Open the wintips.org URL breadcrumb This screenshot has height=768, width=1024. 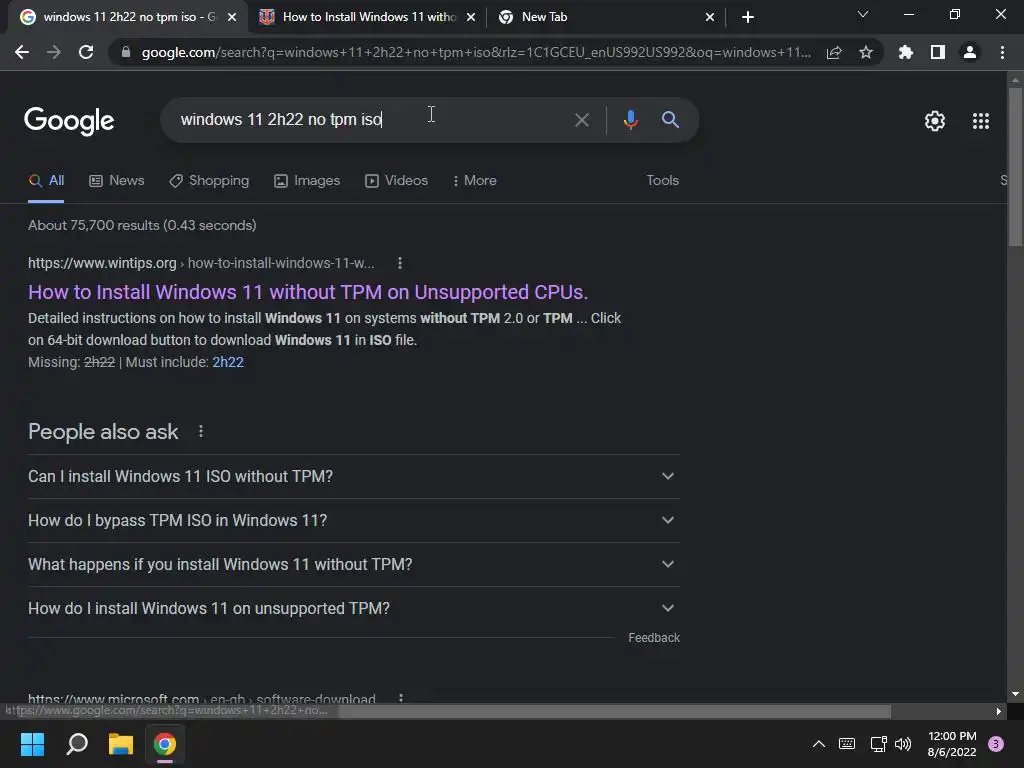201,263
